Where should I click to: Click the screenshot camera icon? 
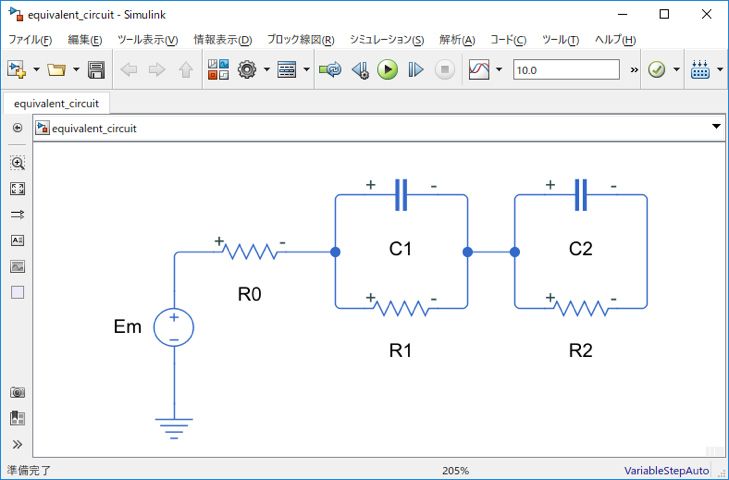[17, 393]
